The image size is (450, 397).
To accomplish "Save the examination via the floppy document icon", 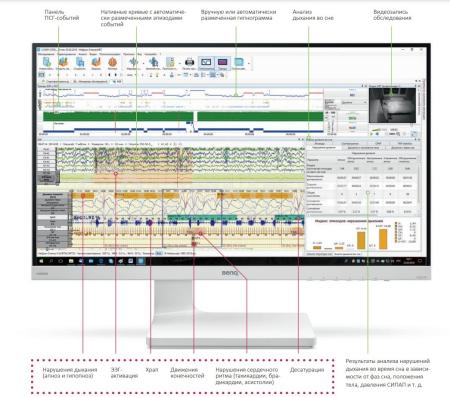I will 80,63.
